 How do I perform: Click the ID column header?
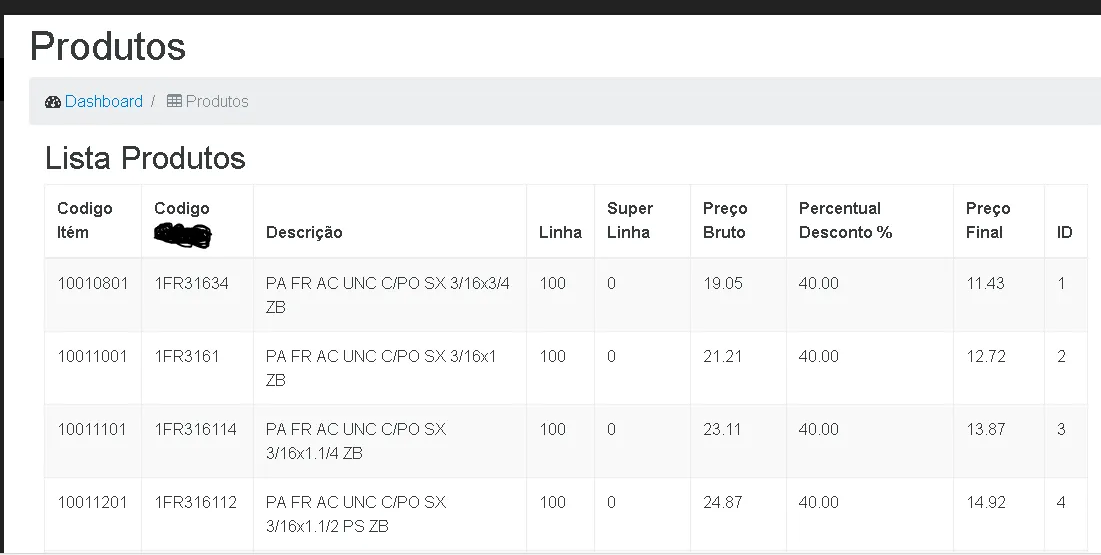[1065, 232]
